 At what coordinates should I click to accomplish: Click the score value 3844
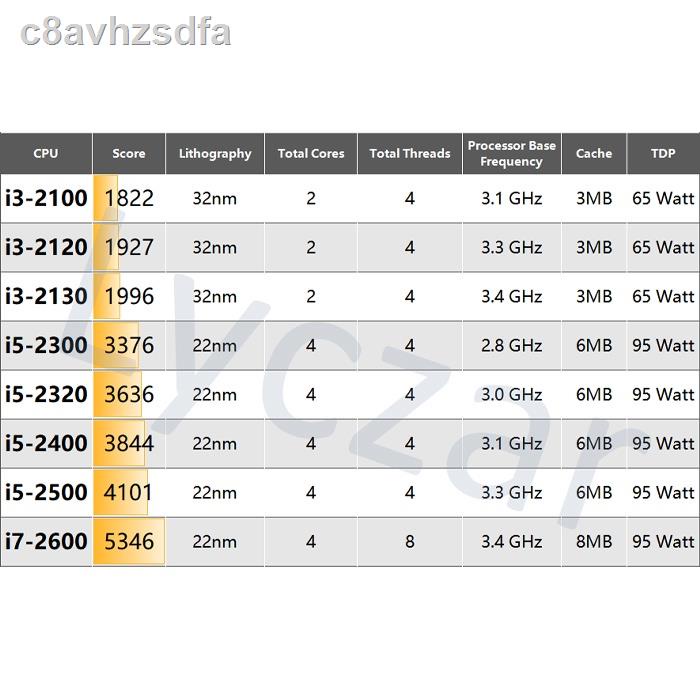tap(129, 444)
